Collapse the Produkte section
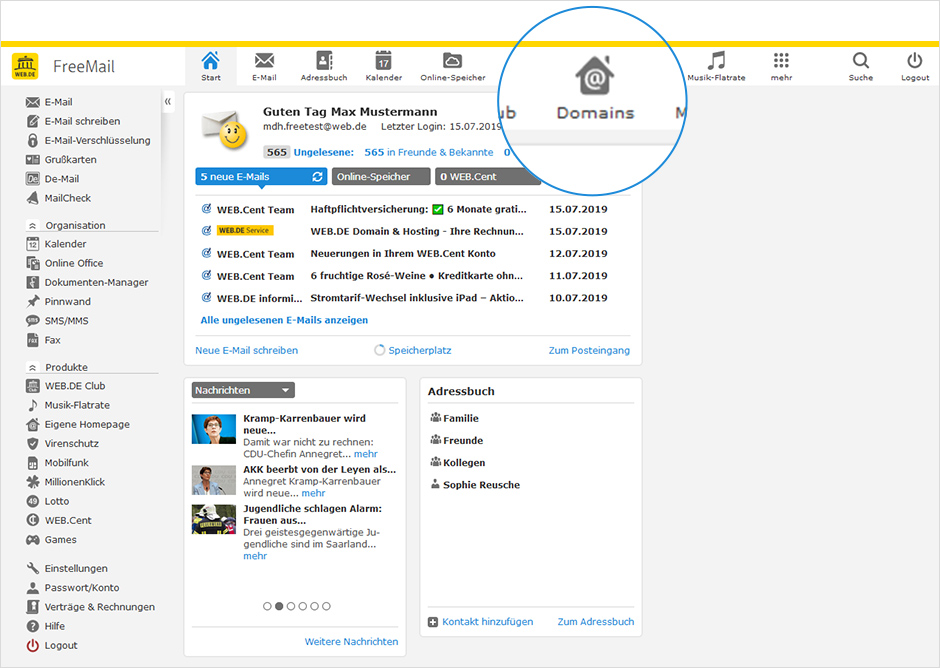 [32, 368]
